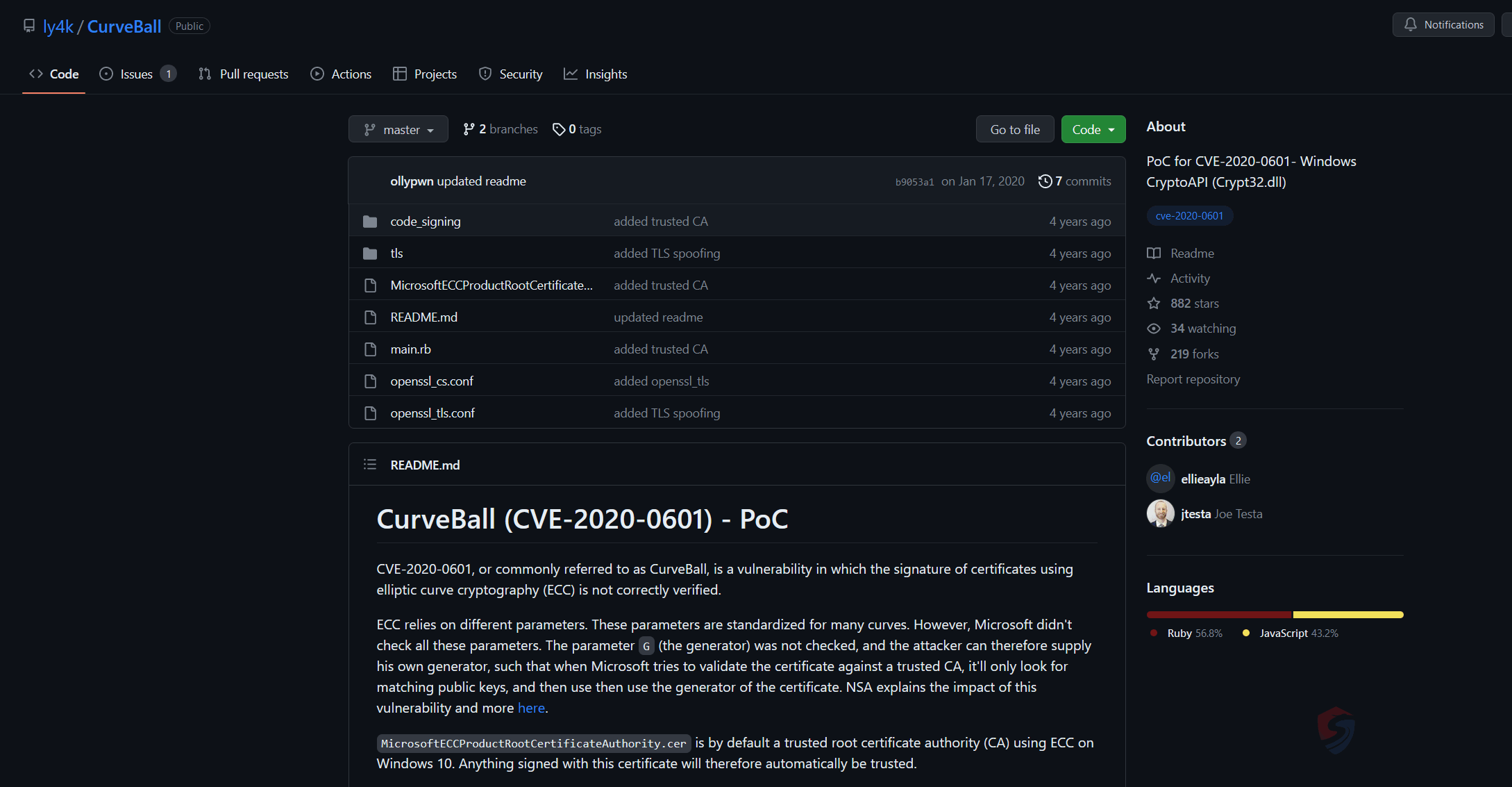Click the README table of contents icon
Screen dimensions: 1512x787
pos(369,465)
